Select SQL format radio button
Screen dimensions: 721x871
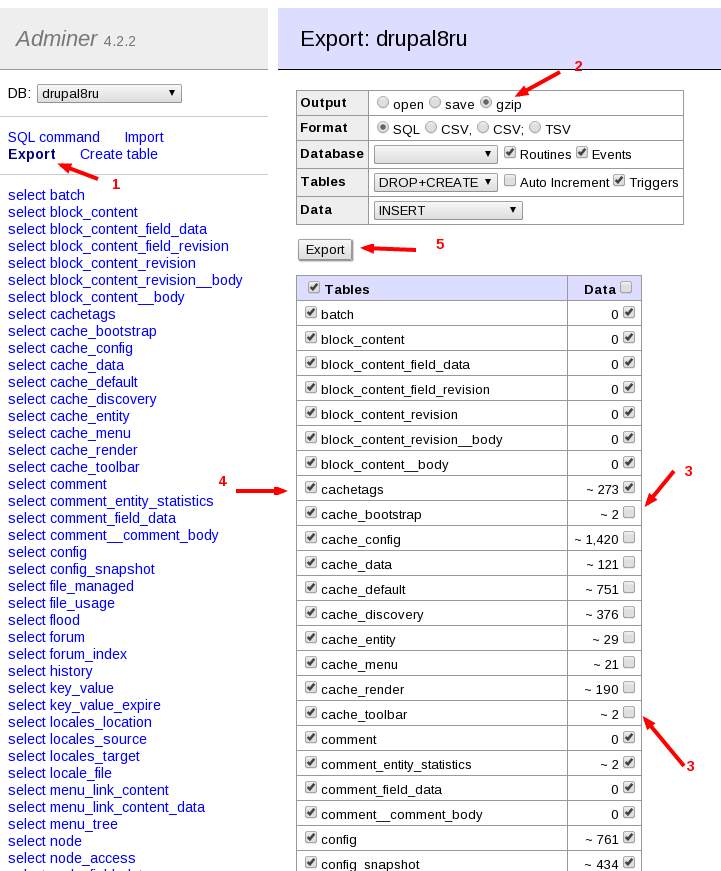click(x=383, y=127)
